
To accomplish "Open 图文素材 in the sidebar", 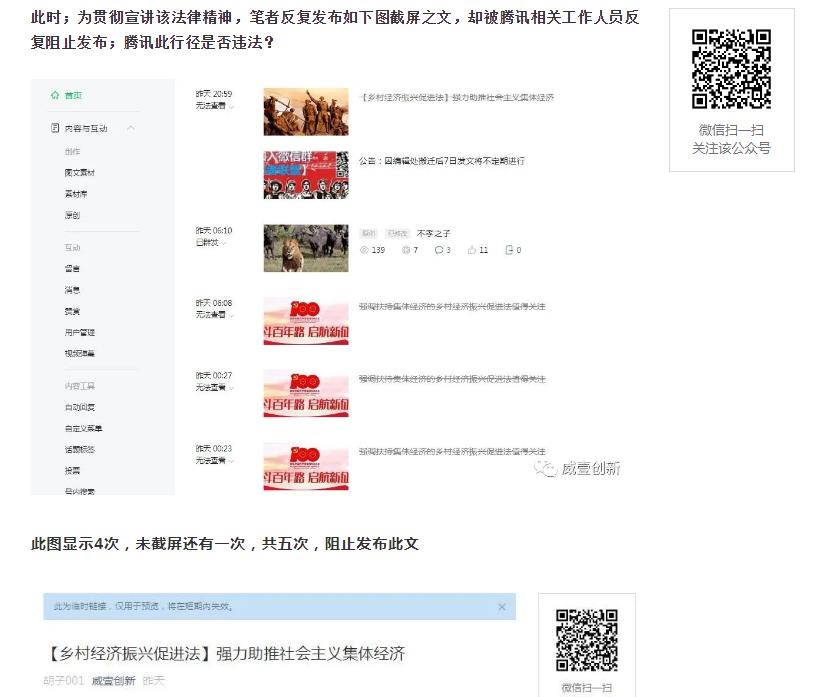I will [80, 173].
